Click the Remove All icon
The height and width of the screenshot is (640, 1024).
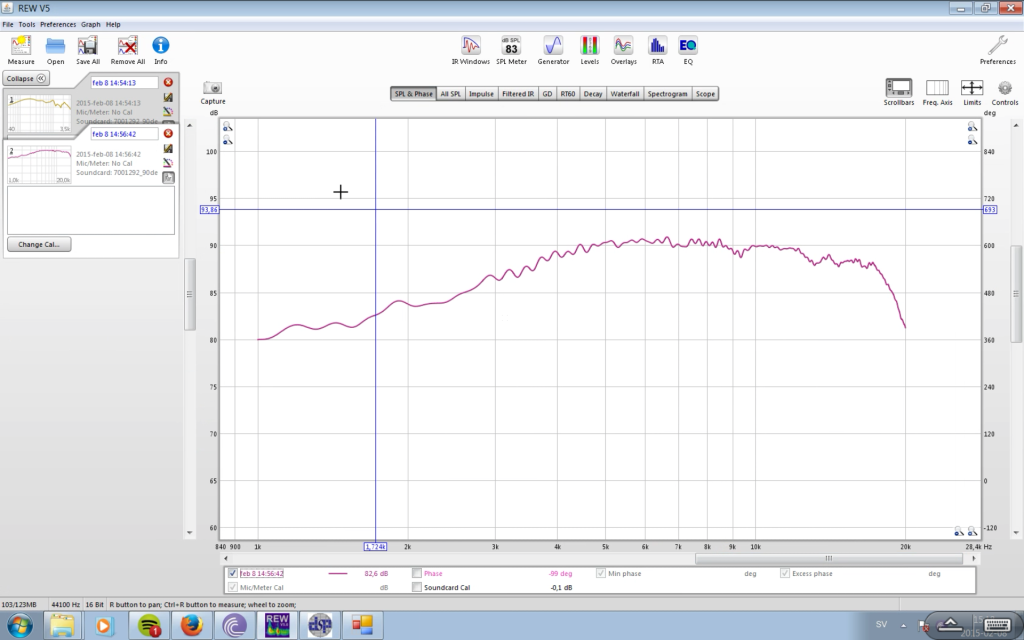[x=127, y=46]
